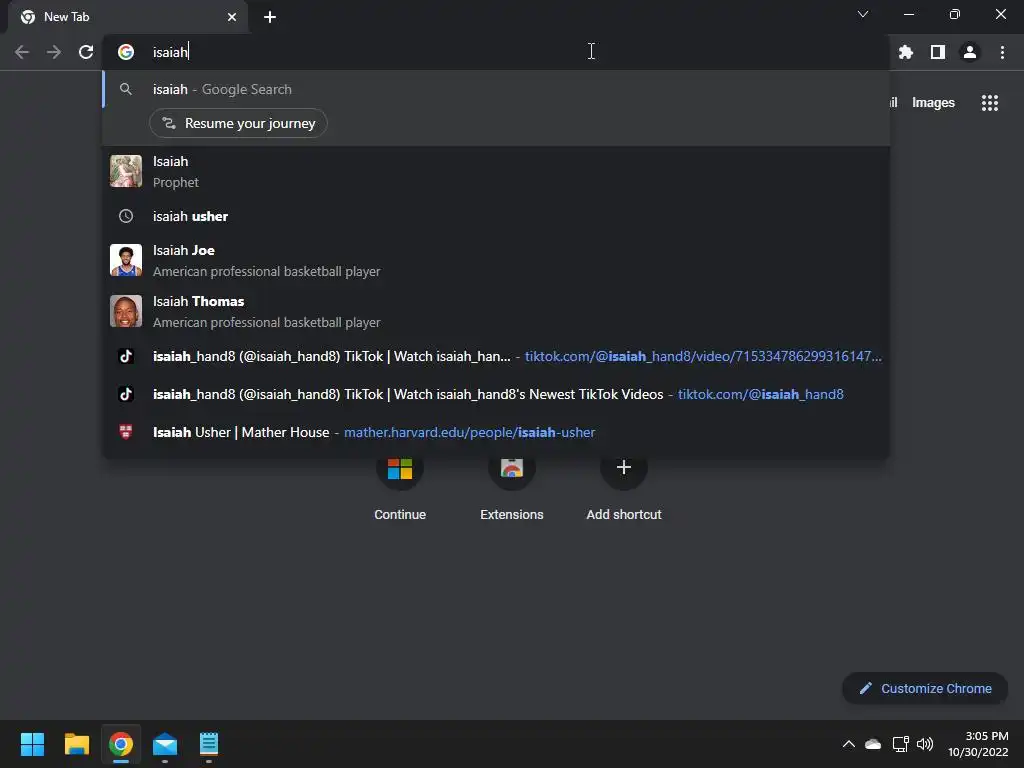Screen dimensions: 1024x768
Task: Open the Notepad taskbar icon
Action: click(x=209, y=744)
